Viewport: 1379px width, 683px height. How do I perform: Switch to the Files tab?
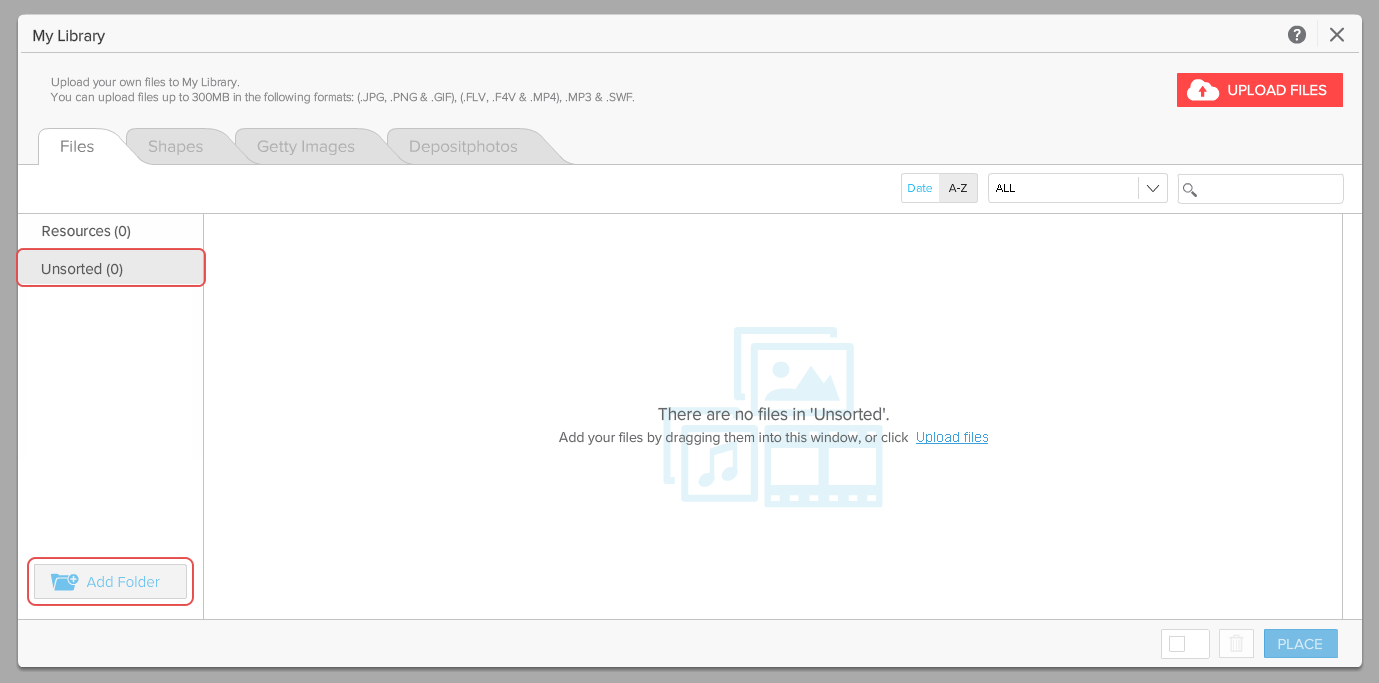(77, 147)
